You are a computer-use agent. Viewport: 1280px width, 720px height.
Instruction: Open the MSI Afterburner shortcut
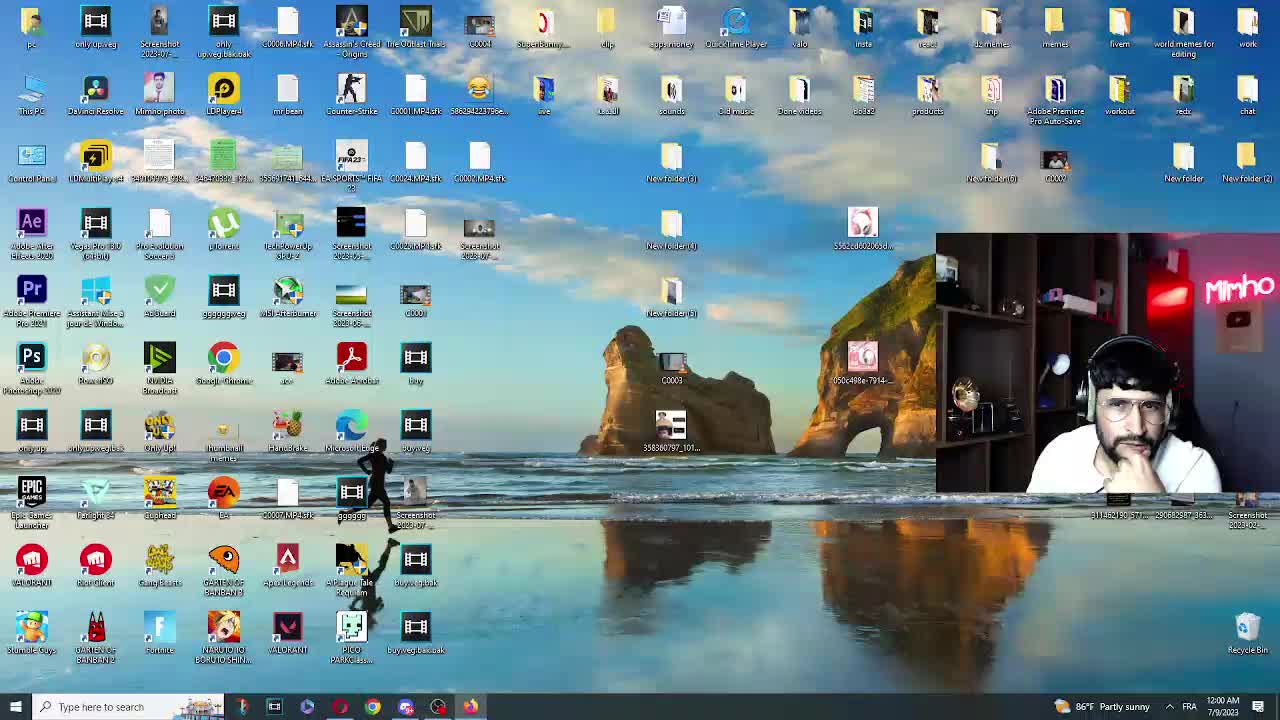[288, 292]
